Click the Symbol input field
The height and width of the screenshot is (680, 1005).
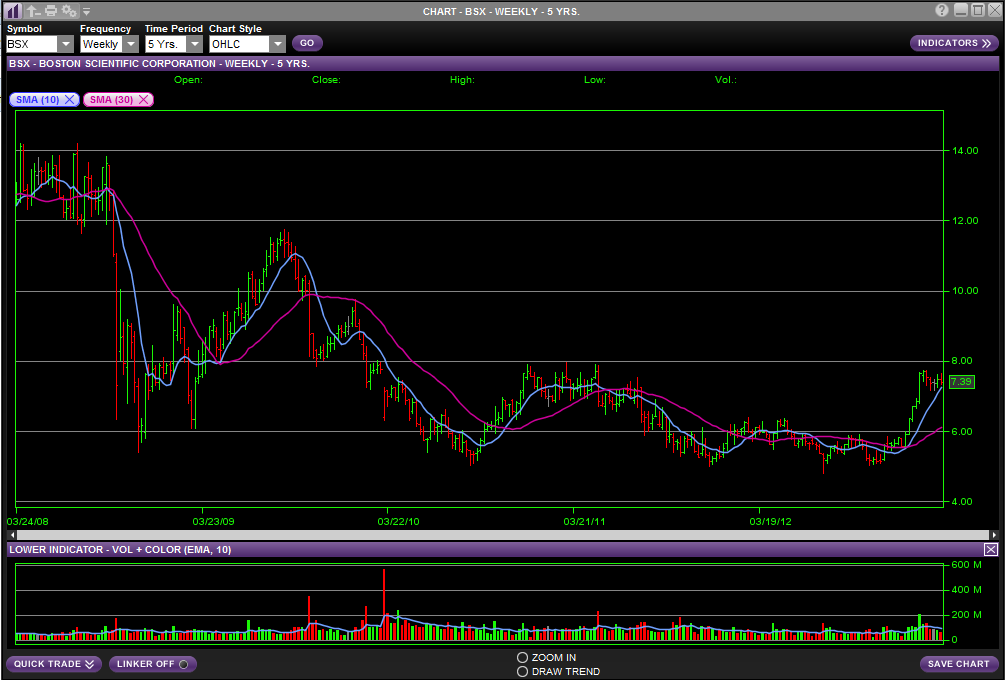(x=31, y=44)
